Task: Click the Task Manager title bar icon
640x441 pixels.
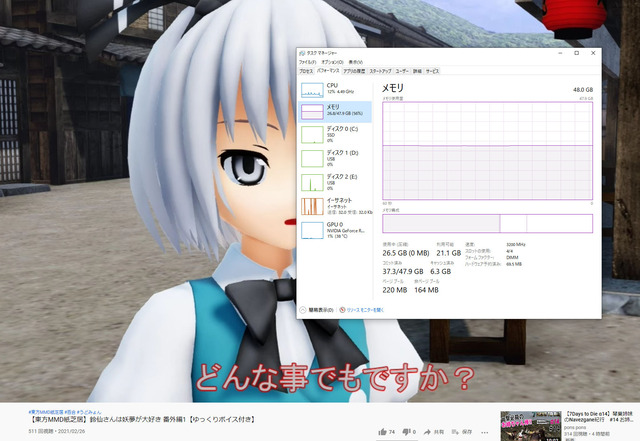Action: coord(302,53)
